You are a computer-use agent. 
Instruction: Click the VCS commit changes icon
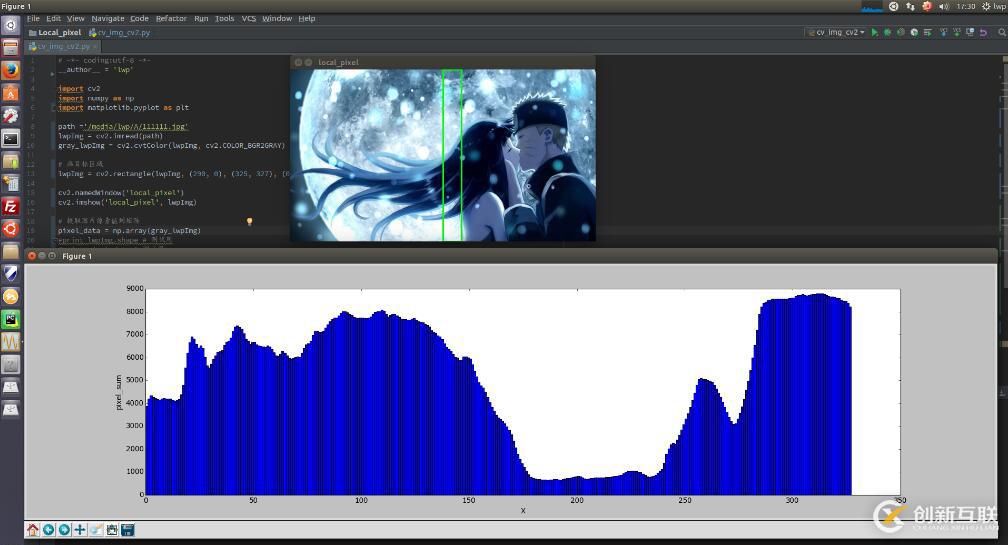tap(957, 32)
